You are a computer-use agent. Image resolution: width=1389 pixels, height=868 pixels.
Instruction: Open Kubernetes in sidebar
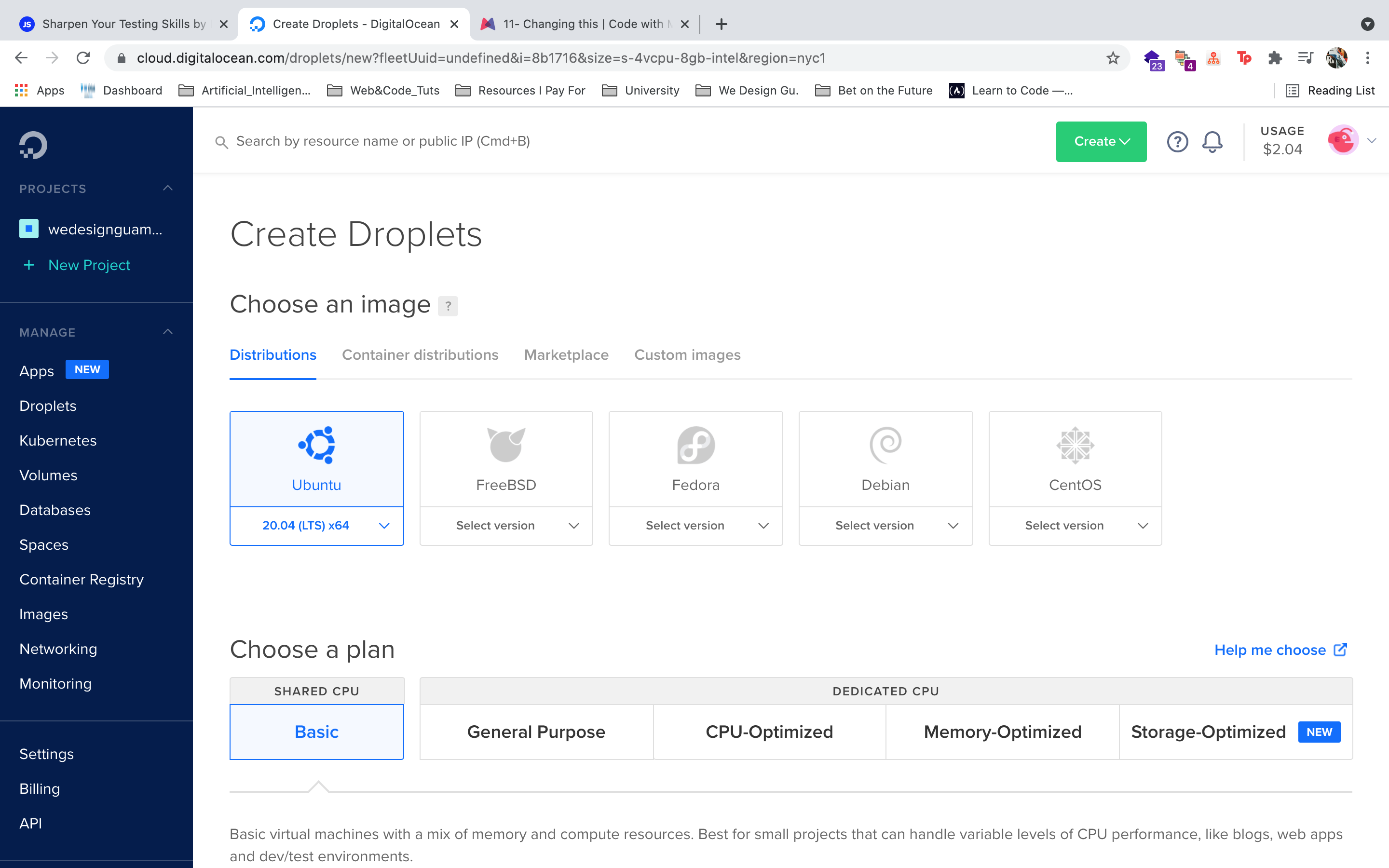pyautogui.click(x=58, y=440)
